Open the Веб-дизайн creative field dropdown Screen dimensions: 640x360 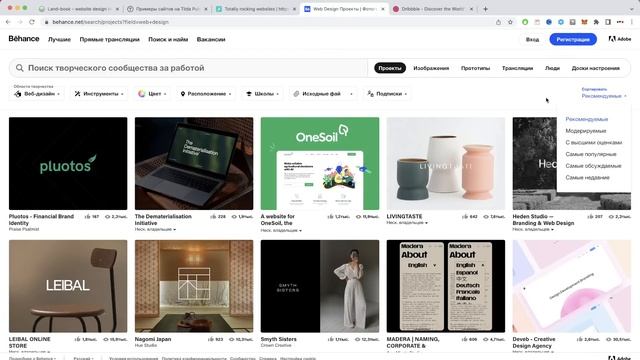pos(37,94)
